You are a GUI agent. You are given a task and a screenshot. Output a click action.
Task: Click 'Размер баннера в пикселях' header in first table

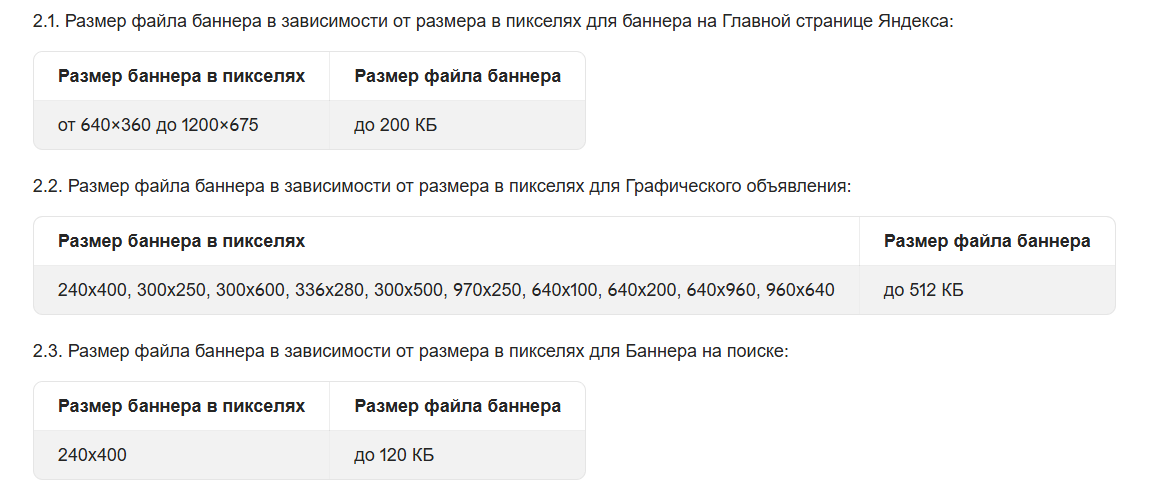[x=181, y=76]
